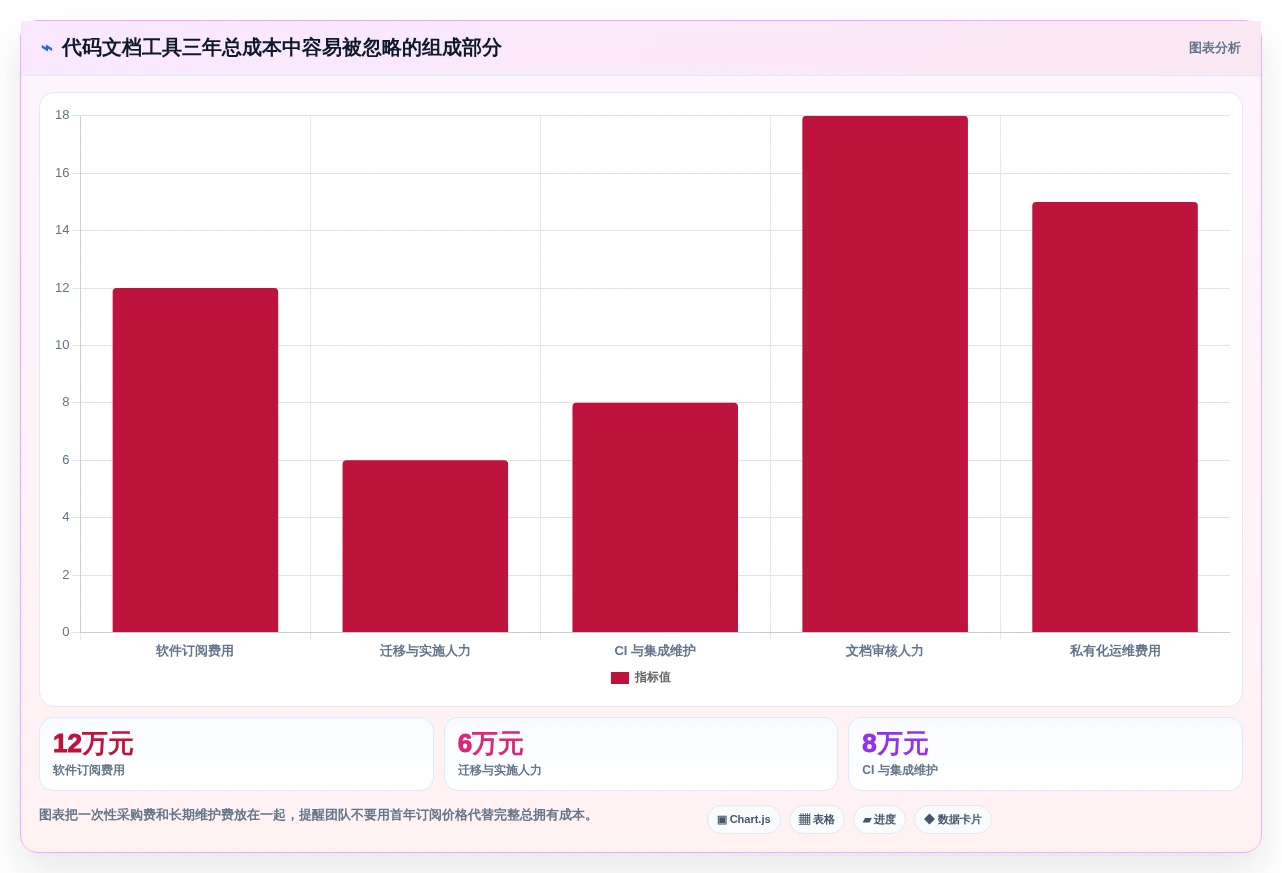The image size is (1282, 873).
Task: Click the x-axis label 文档审核人力
Action: coord(885,651)
